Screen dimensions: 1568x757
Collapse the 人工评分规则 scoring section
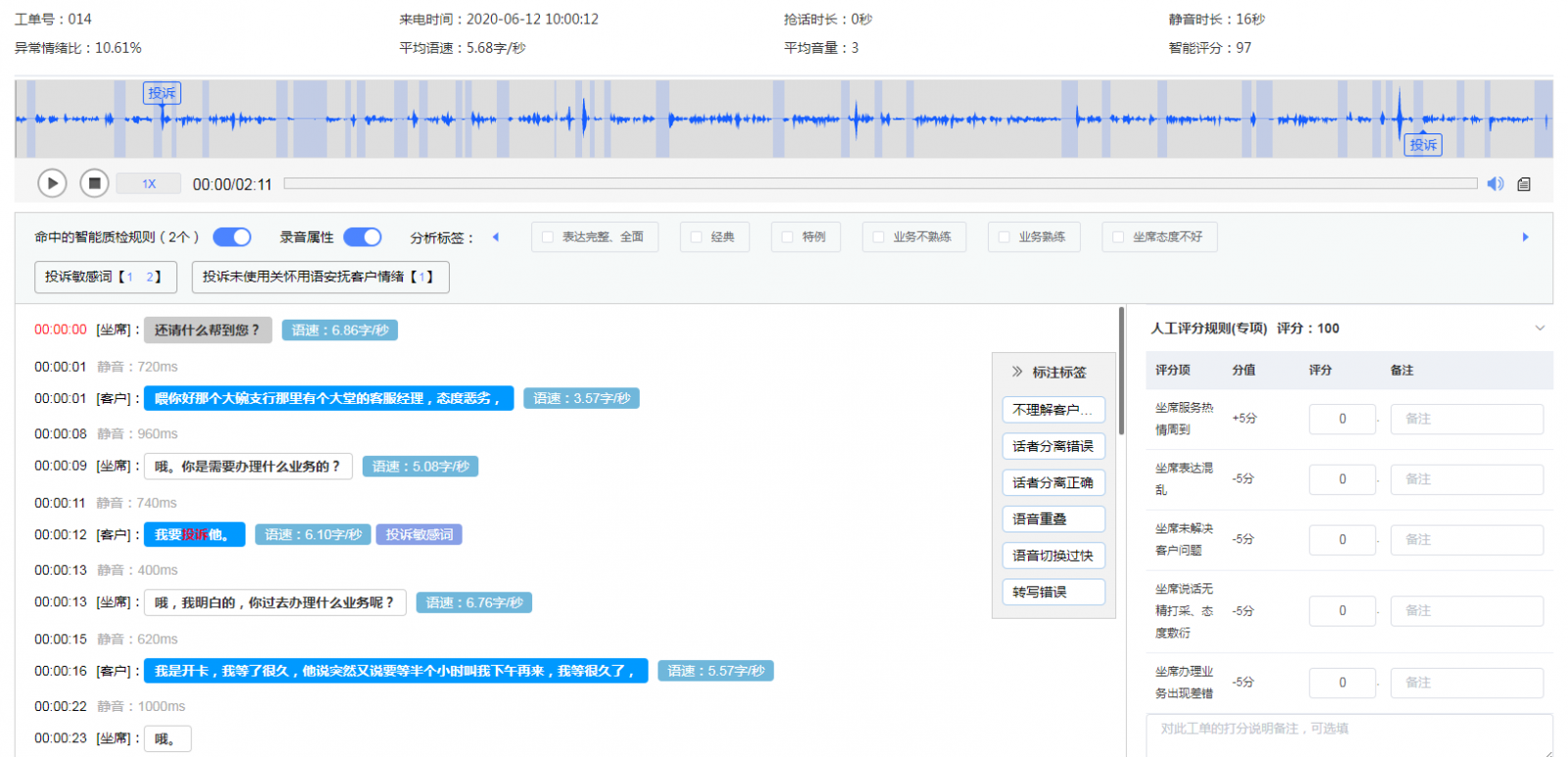[x=1540, y=328]
